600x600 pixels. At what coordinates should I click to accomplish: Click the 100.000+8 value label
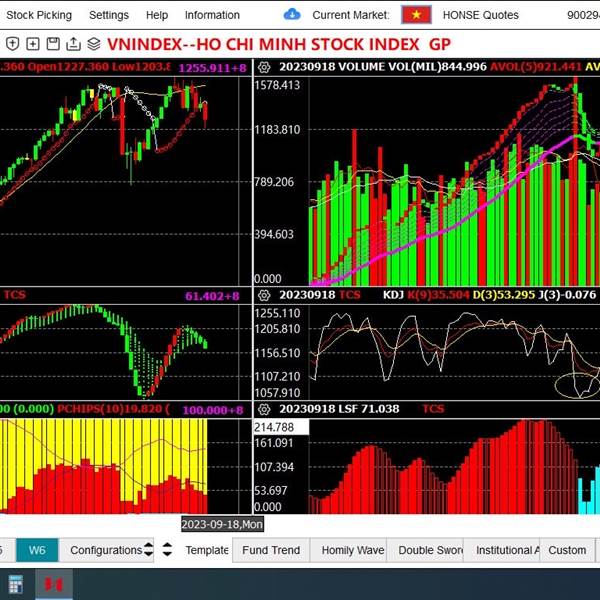pos(213,410)
